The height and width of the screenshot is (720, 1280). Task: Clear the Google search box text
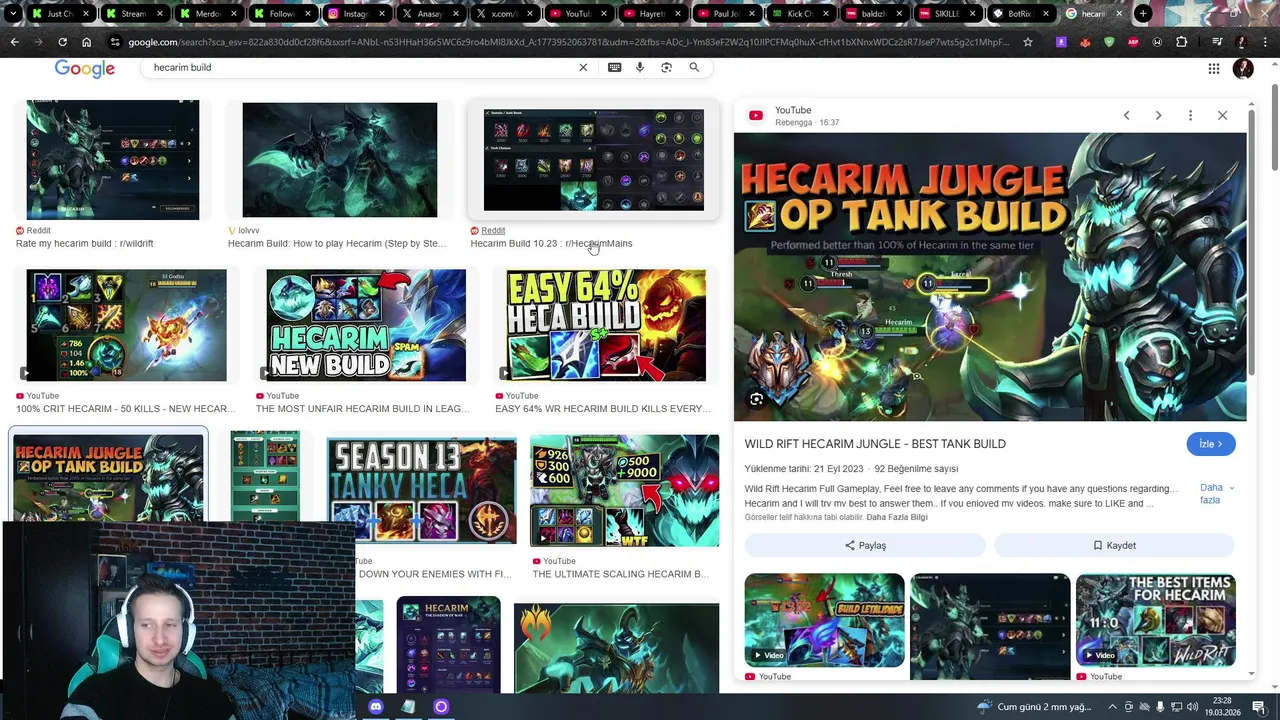click(583, 67)
